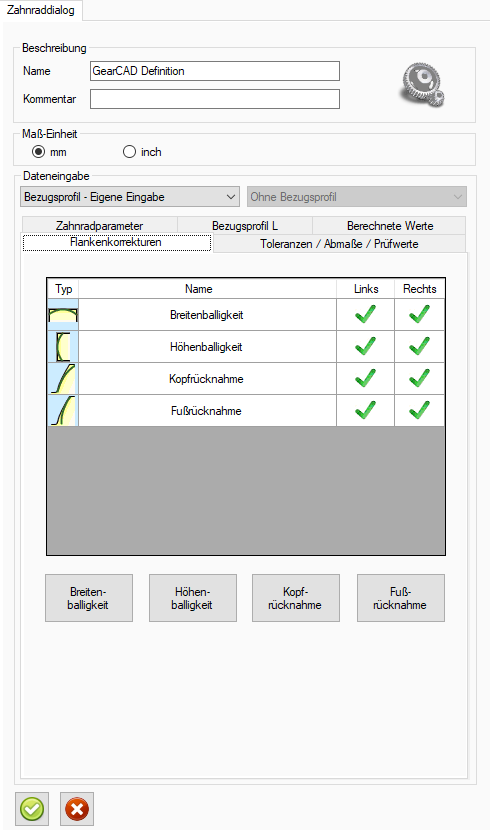
Task: Open the Bezugsprofil - Eigene Eingabe dropdown
Action: (x=130, y=197)
